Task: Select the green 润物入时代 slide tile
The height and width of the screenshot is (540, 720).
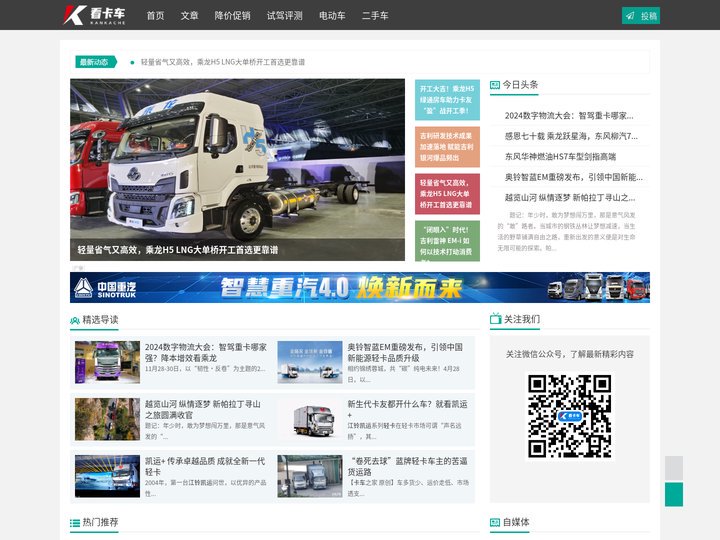Action: point(447,241)
